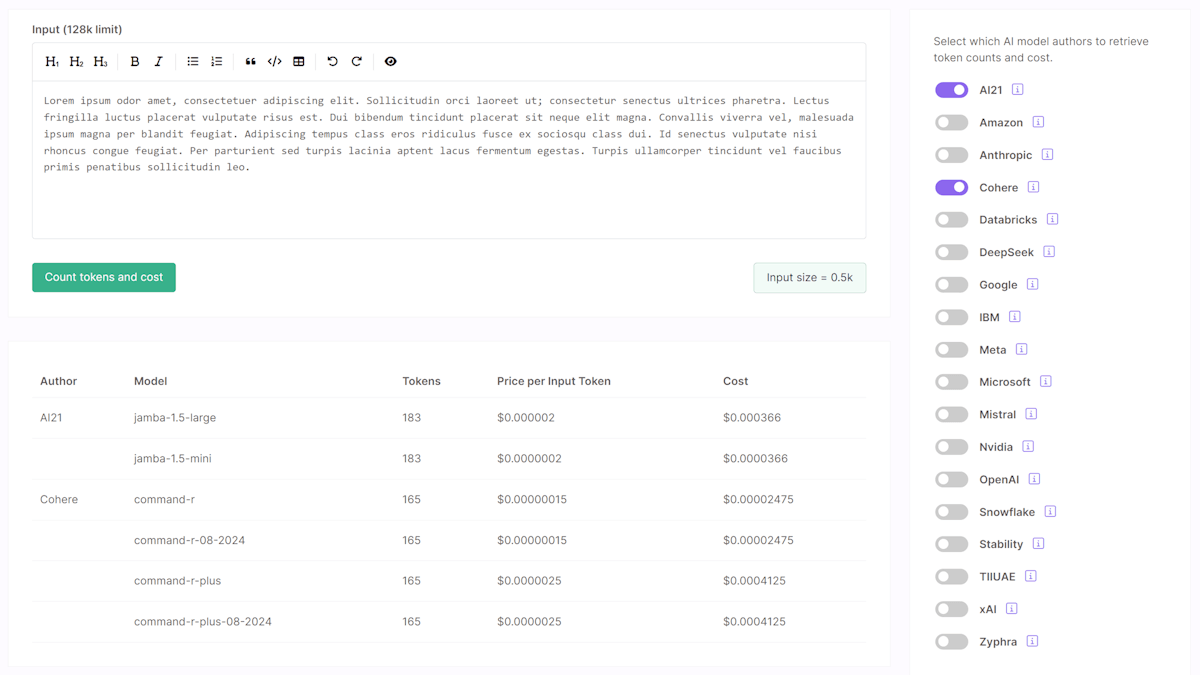Image resolution: width=1200 pixels, height=675 pixels.
Task: Click inside the Lorem ipsum text editor
Action: coord(449,160)
